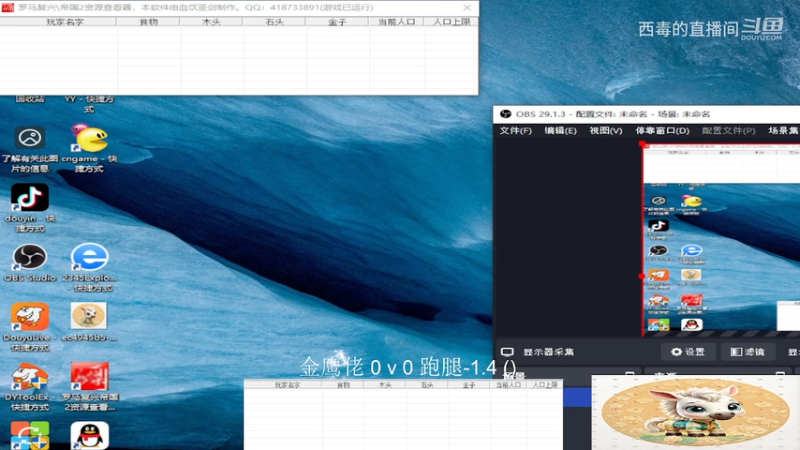Launch the DYToolEx desktop shortcut
Viewport: 800px width, 450px height.
pos(30,386)
